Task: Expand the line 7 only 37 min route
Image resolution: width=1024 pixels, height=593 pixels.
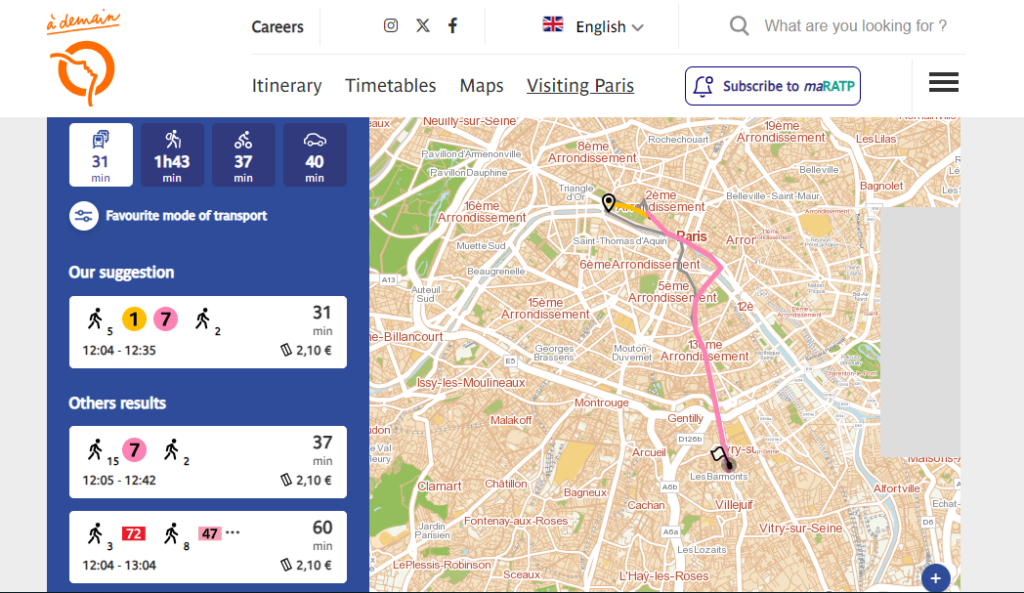Action: (208, 462)
